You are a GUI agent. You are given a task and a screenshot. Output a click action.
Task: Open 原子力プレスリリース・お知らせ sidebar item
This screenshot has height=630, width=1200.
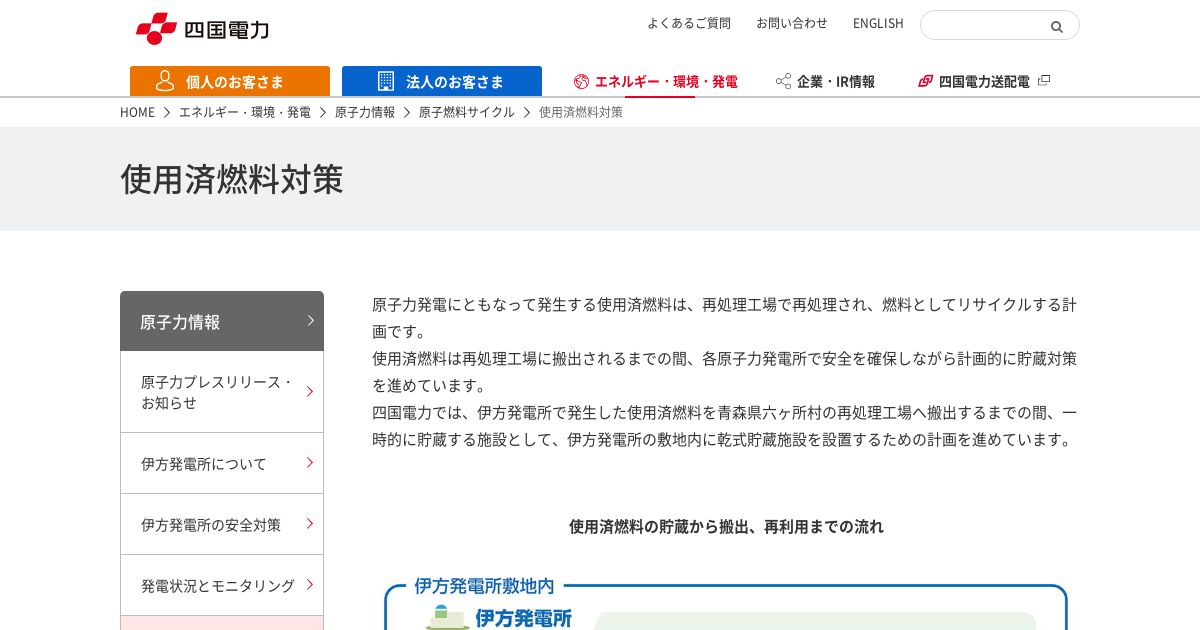coord(222,392)
